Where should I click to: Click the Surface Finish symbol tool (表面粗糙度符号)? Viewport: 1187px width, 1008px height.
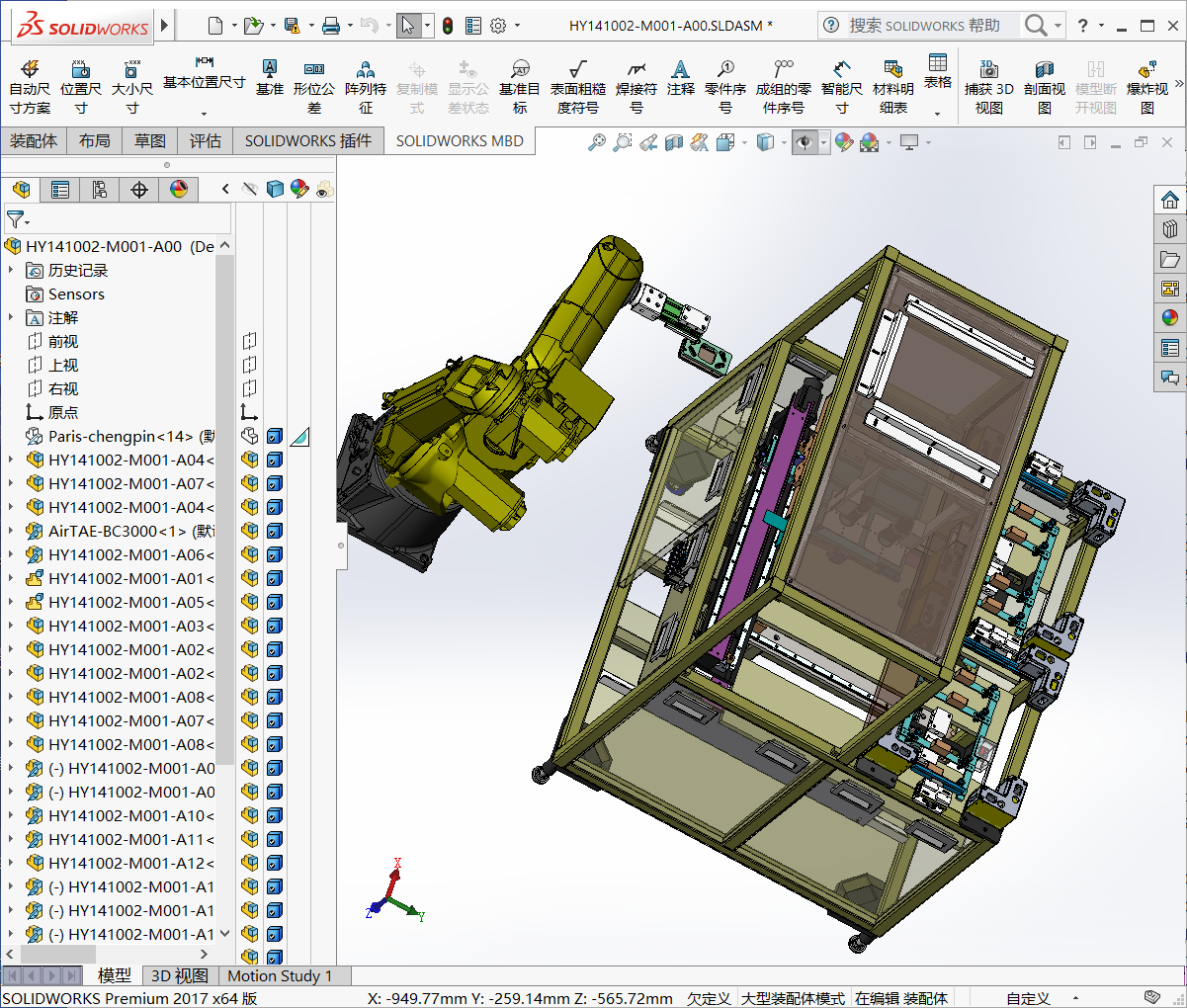578,86
